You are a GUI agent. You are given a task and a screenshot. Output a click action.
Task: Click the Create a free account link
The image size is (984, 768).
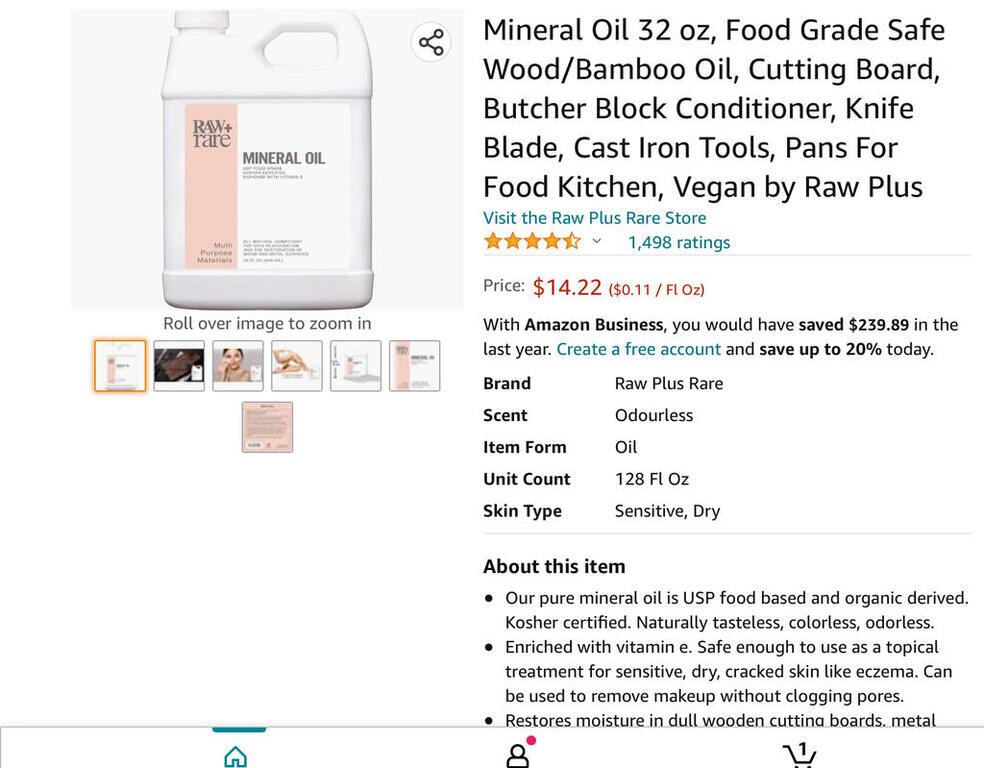pyautogui.click(x=638, y=349)
